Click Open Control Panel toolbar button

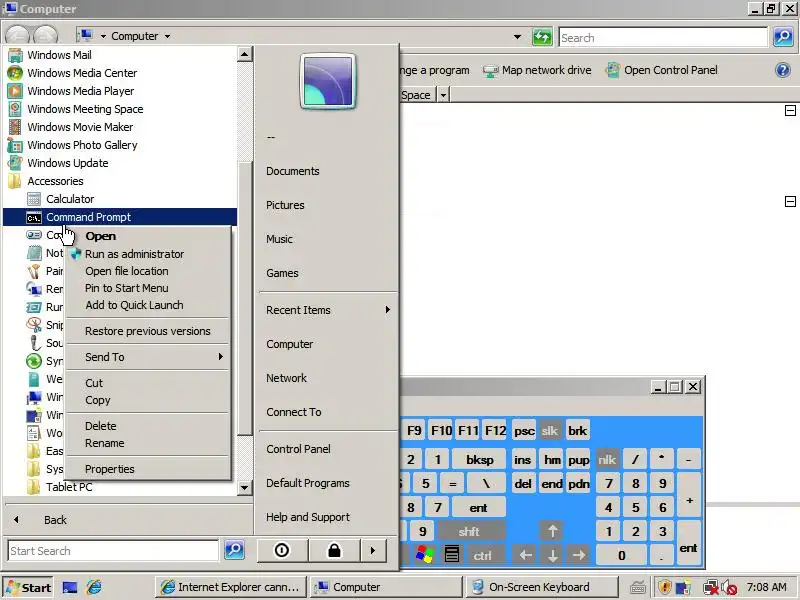[x=662, y=70]
